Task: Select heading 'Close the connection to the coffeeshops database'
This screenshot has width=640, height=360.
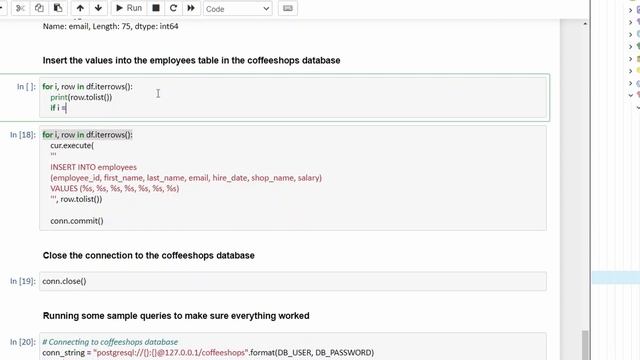Action: [x=149, y=256]
